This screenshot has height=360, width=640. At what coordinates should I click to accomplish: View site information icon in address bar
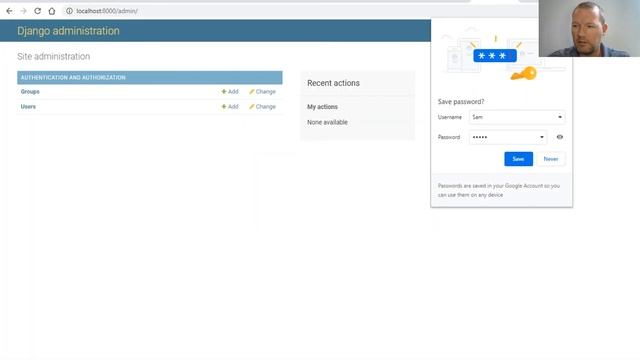tap(69, 11)
